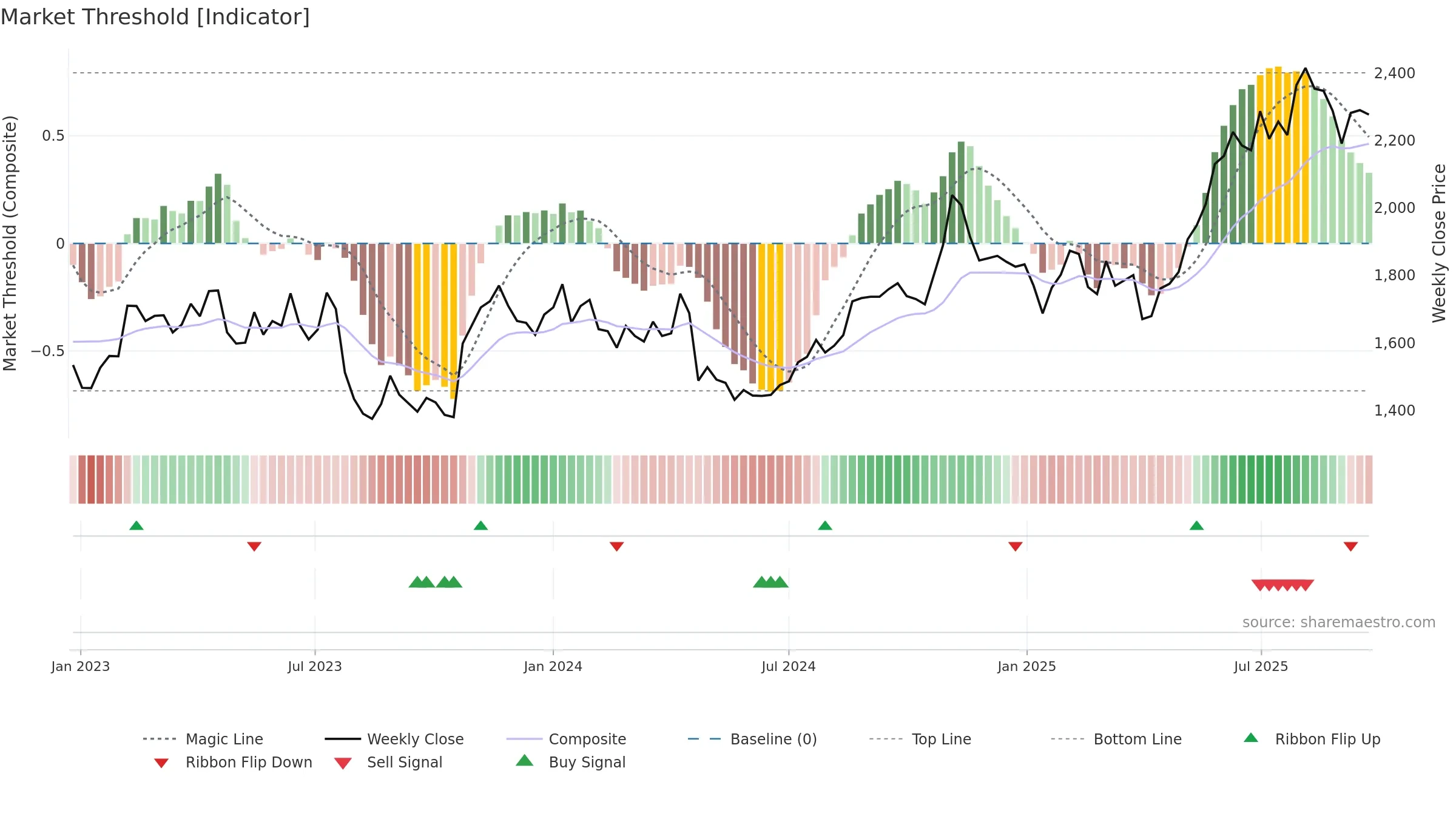Click the Weekly Close peak in August 2025
Viewport: 1456px width, 819px height.
tap(1306, 69)
